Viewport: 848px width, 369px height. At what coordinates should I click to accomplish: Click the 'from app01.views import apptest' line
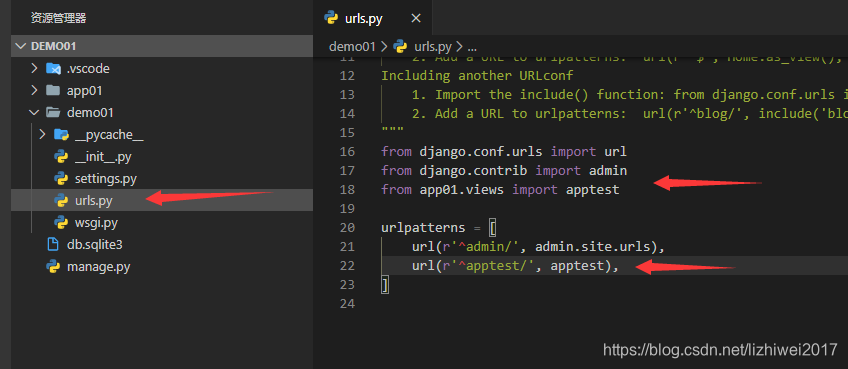500,190
